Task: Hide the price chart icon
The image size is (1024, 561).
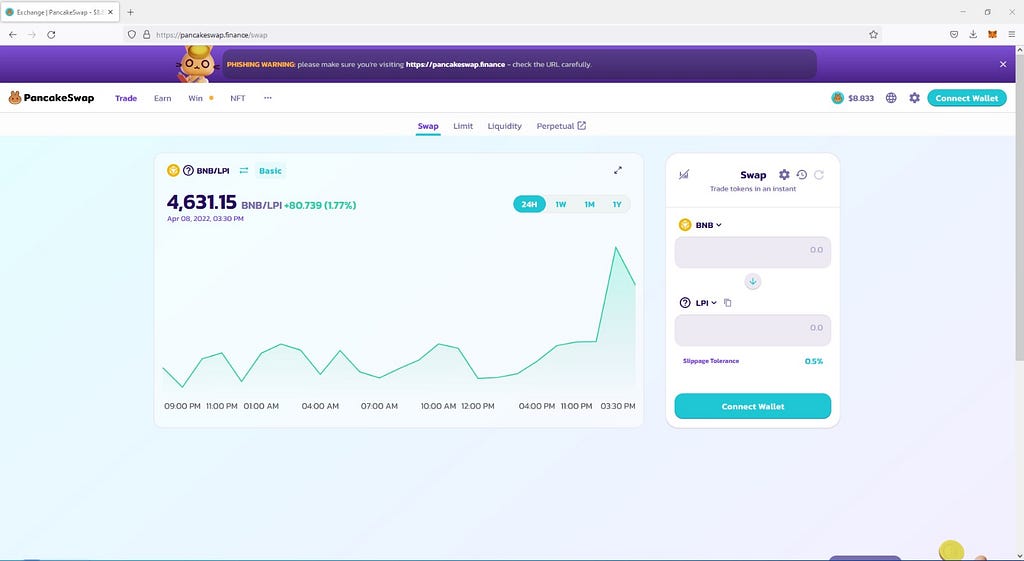Action: click(x=684, y=174)
